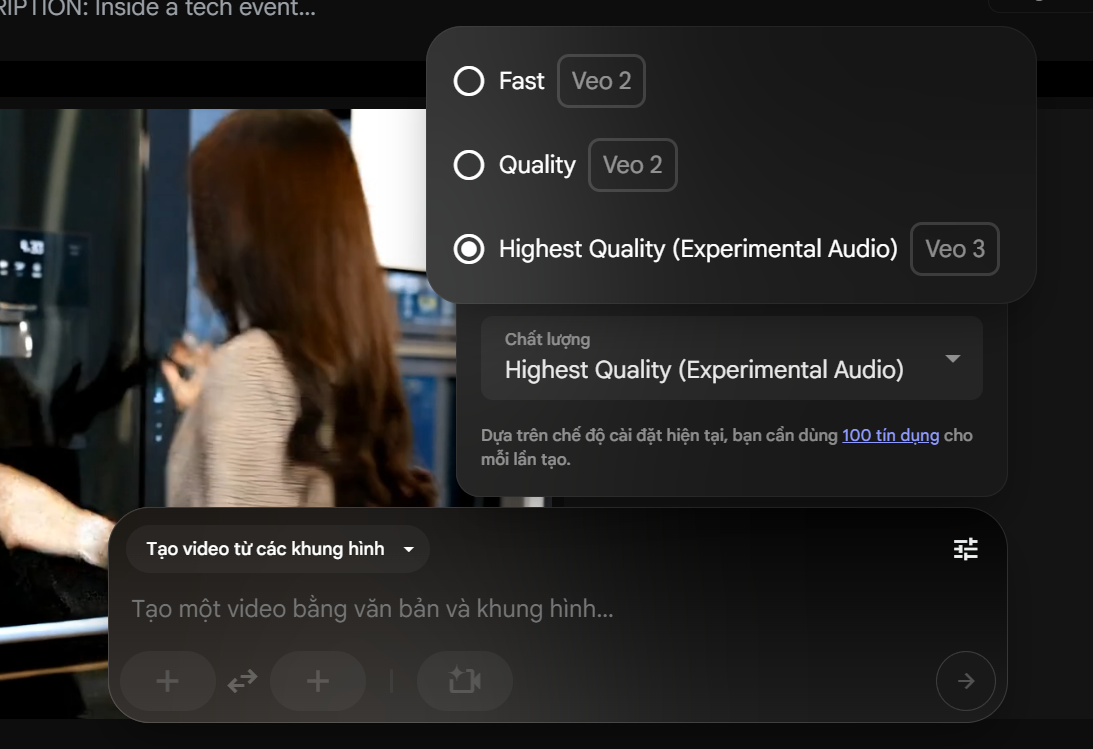This screenshot has width=1093, height=749.
Task: Open the 100 tín dụng link
Action: 890,435
